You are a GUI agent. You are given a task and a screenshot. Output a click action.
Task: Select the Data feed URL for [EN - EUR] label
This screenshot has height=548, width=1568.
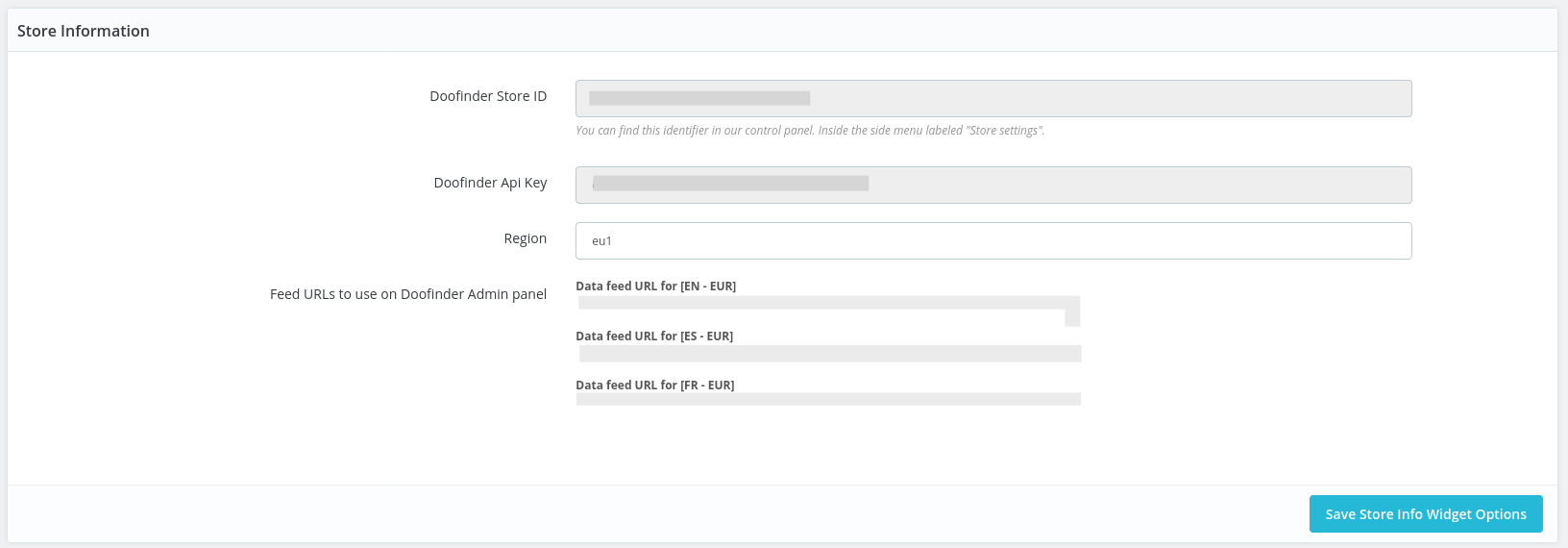pos(655,286)
